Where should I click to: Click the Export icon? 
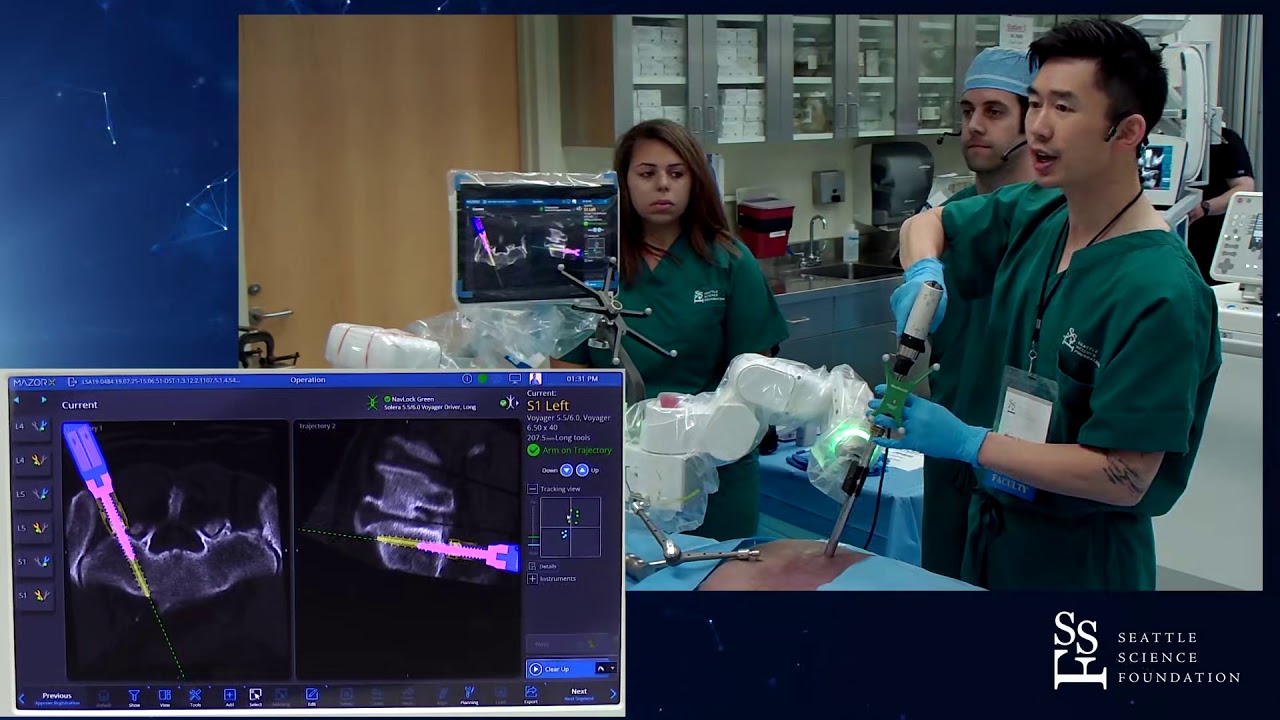click(x=531, y=695)
